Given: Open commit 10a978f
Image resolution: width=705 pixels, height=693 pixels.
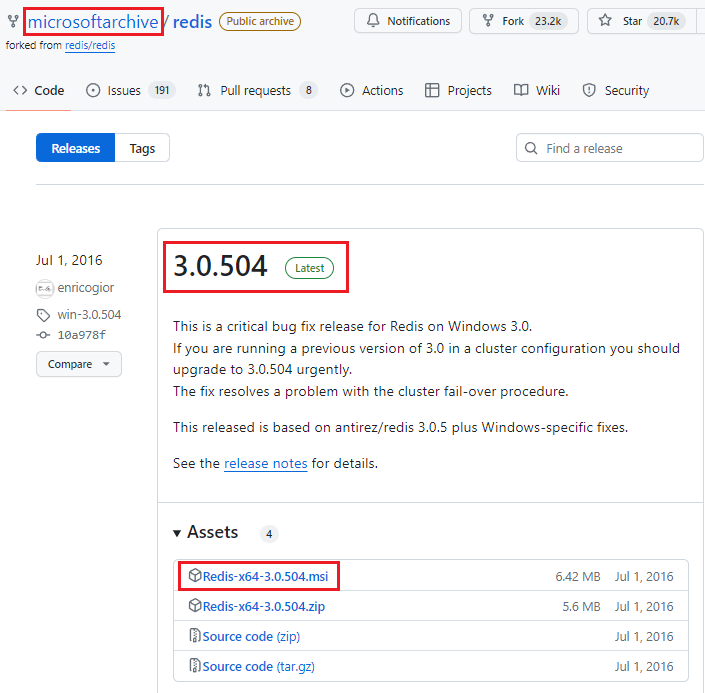Looking at the screenshot, I should coord(81,335).
